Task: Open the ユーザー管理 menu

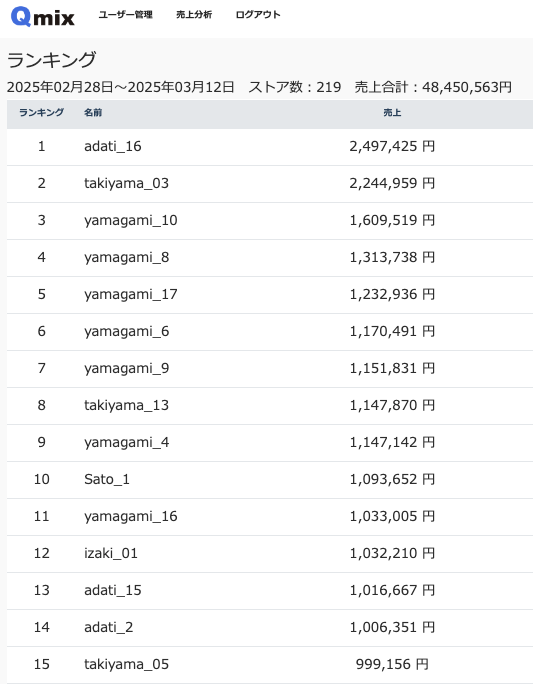Action: 125,15
